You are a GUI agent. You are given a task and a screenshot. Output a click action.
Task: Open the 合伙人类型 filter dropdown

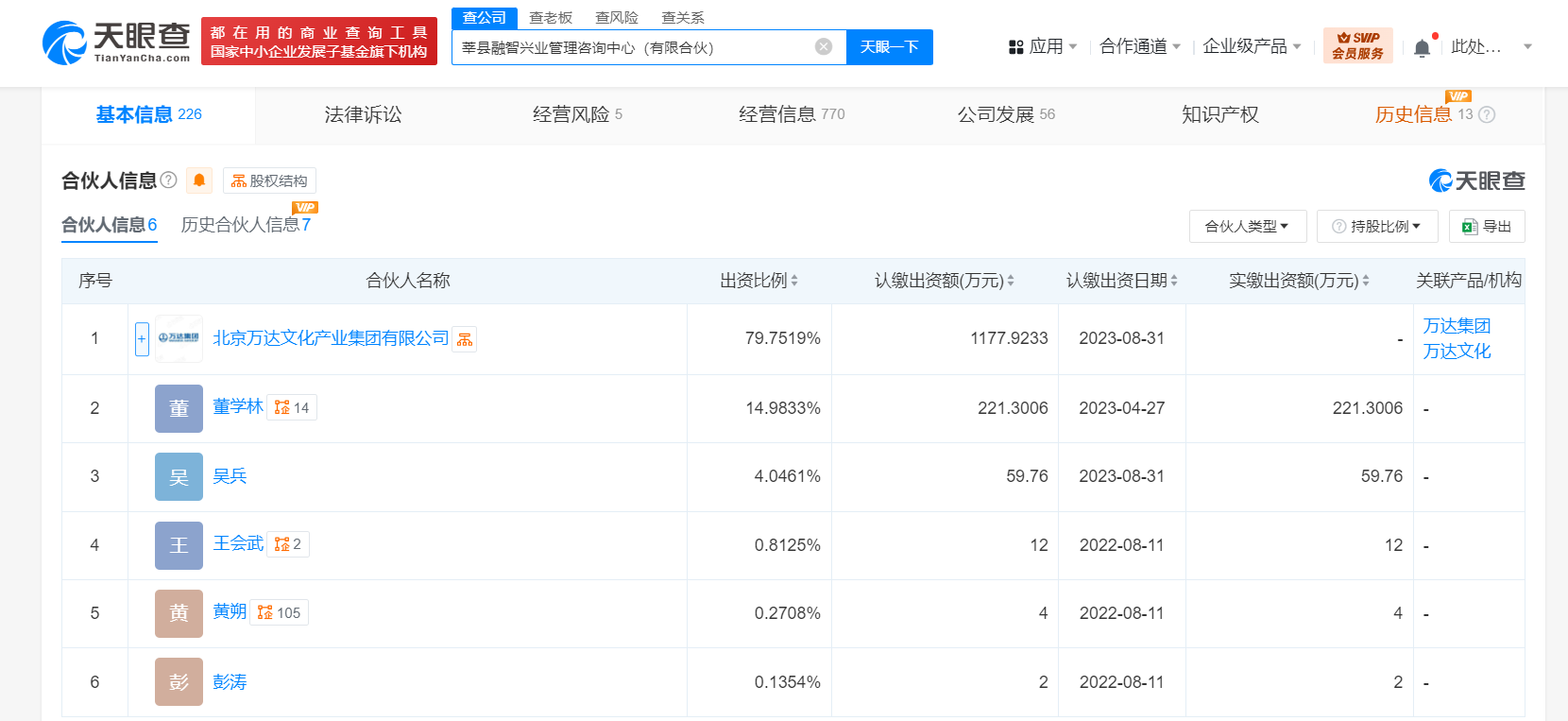point(1247,226)
